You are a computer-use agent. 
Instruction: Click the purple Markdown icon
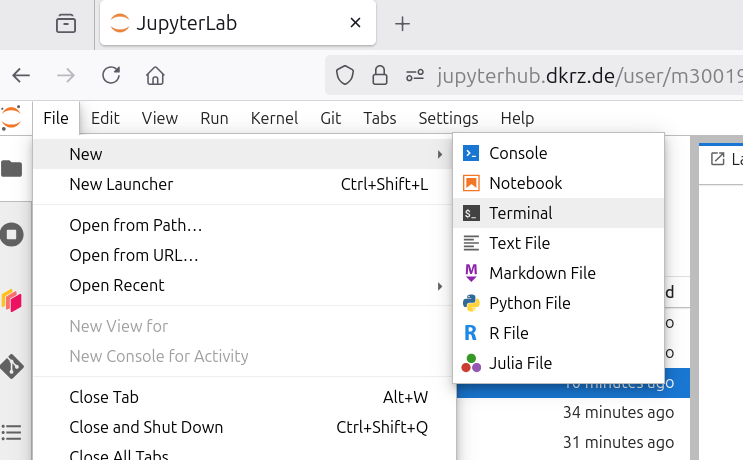click(x=471, y=273)
